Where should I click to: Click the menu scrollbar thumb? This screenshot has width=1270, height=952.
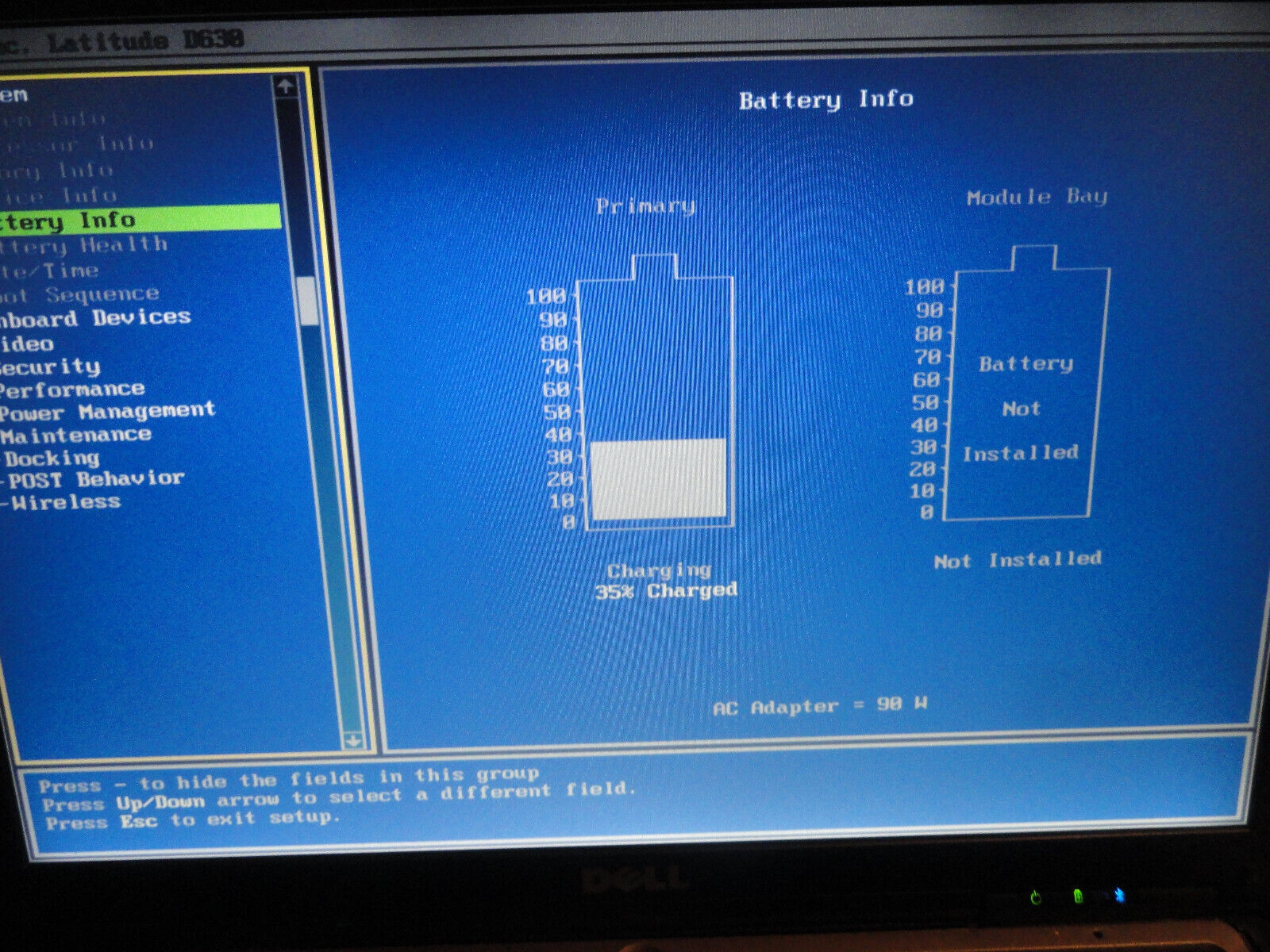click(306, 300)
